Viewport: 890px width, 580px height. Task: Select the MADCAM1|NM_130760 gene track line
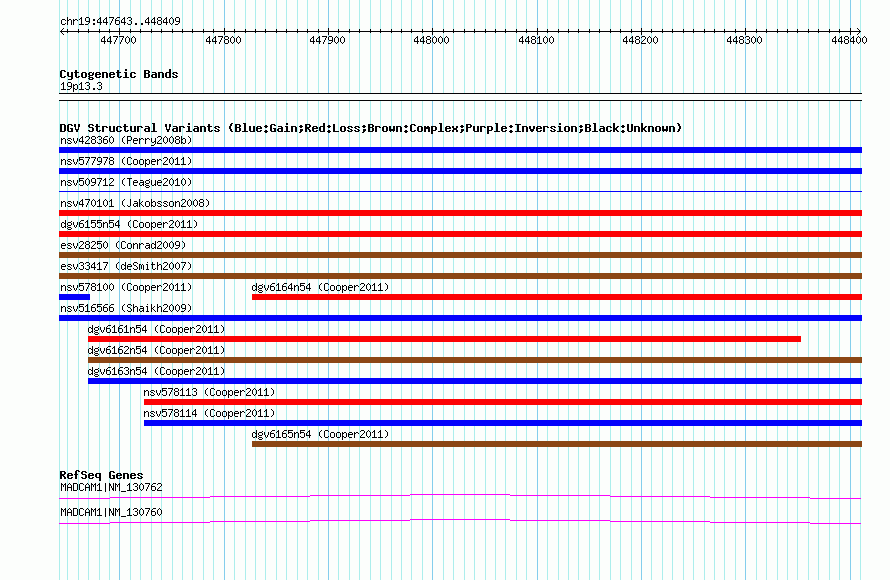(460, 522)
